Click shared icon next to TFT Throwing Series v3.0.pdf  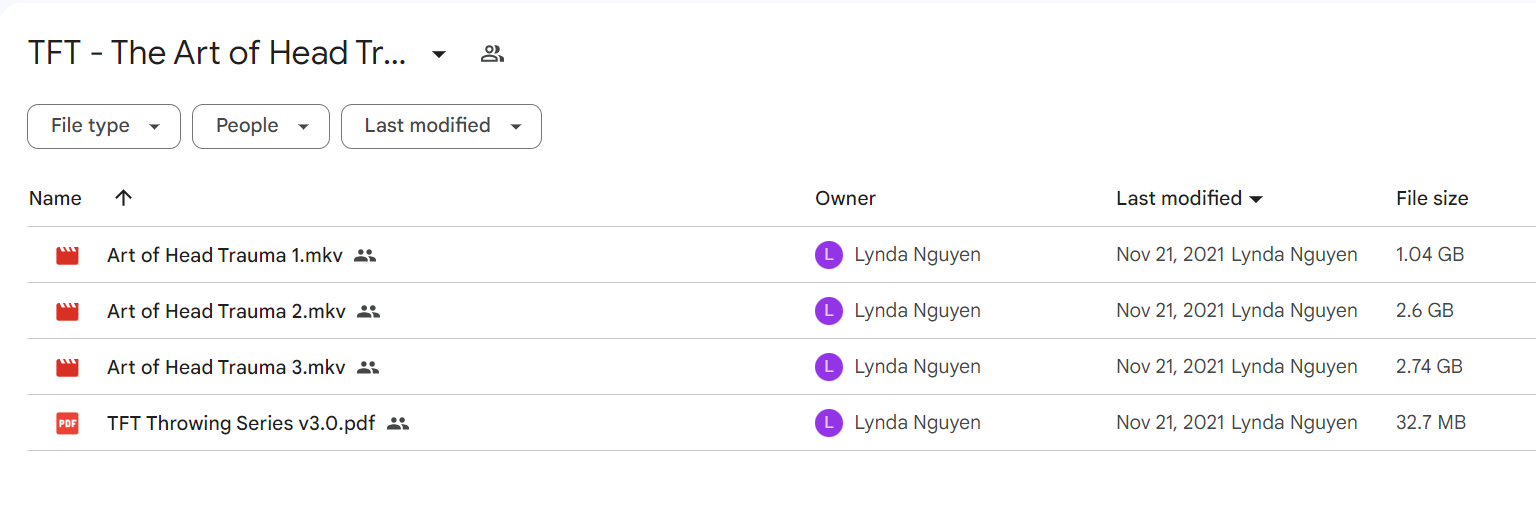398,423
